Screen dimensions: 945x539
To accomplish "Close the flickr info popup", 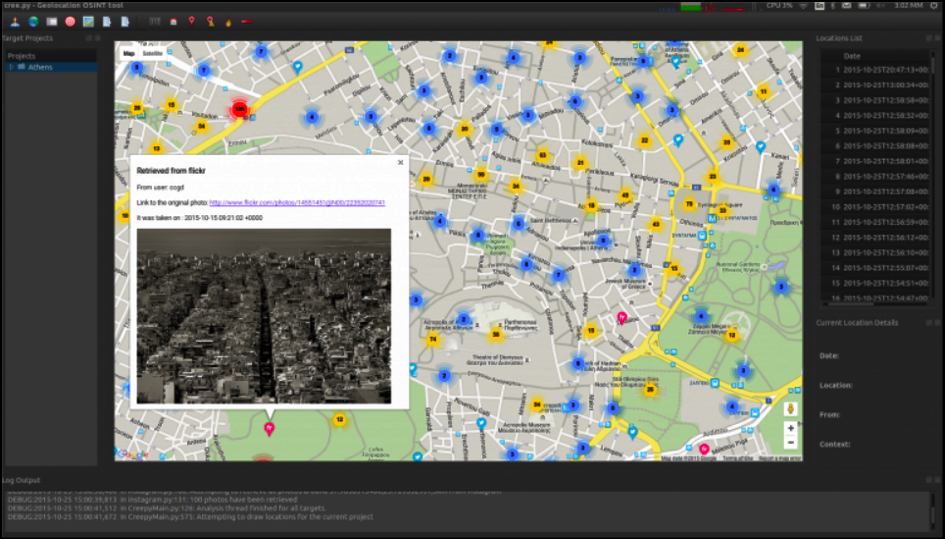I will tap(400, 162).
